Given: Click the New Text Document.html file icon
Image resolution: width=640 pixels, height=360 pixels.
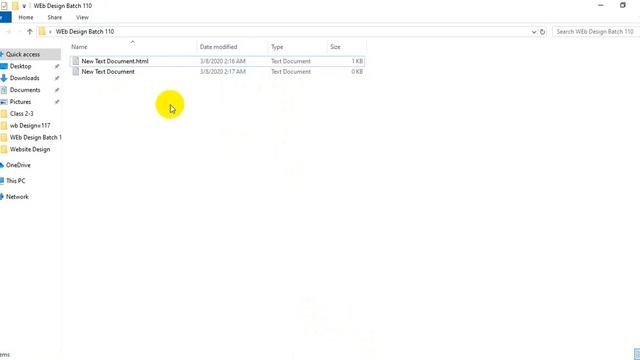Looking at the screenshot, I should pos(76,61).
